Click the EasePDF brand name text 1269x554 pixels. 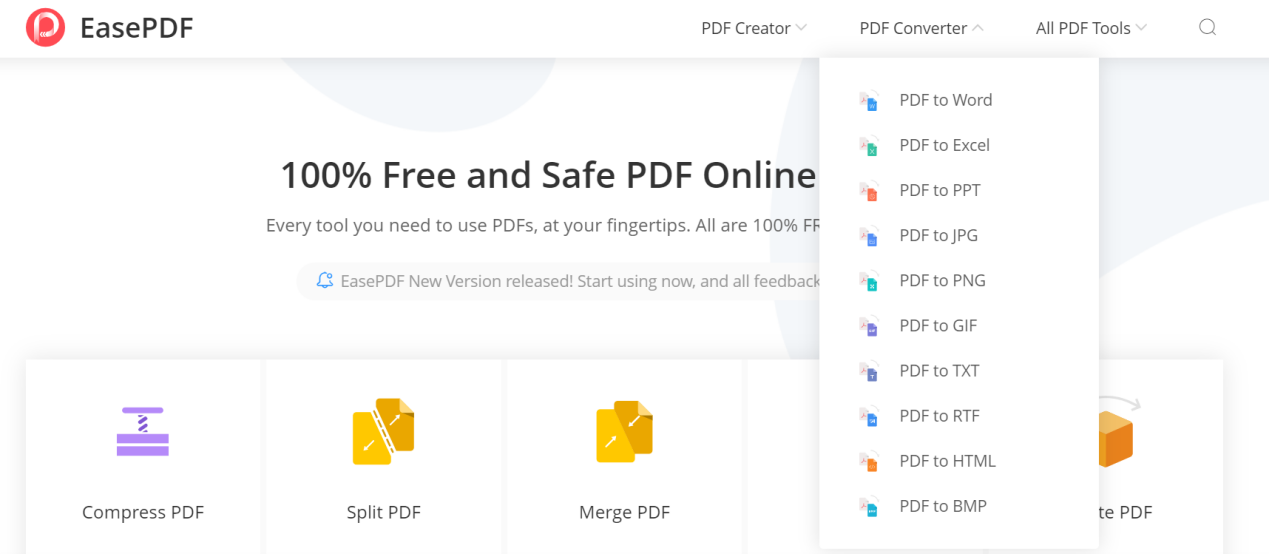pos(137,28)
